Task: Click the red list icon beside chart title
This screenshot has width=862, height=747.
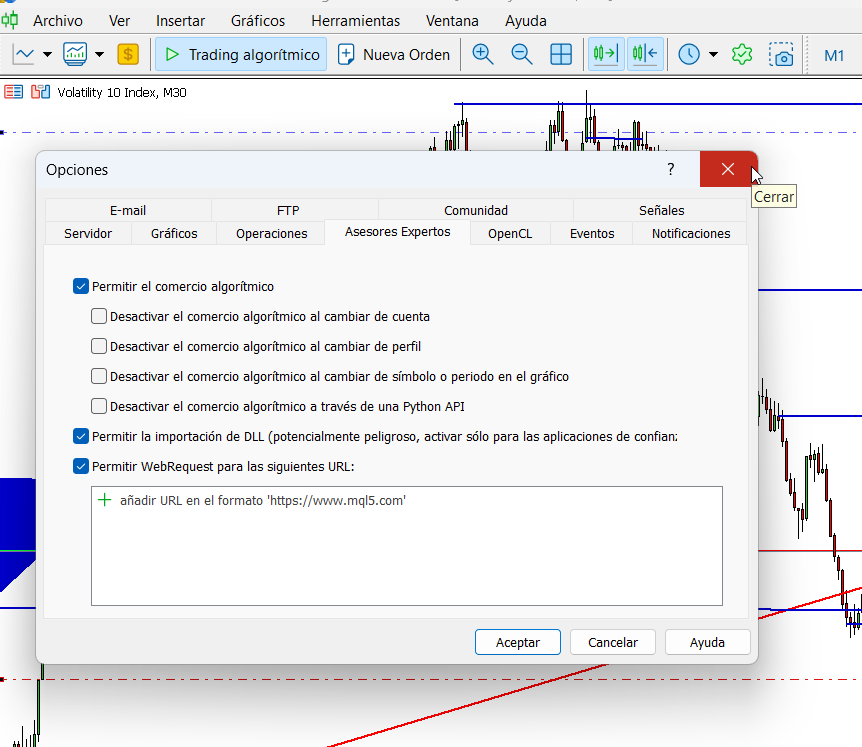Action: (13, 92)
